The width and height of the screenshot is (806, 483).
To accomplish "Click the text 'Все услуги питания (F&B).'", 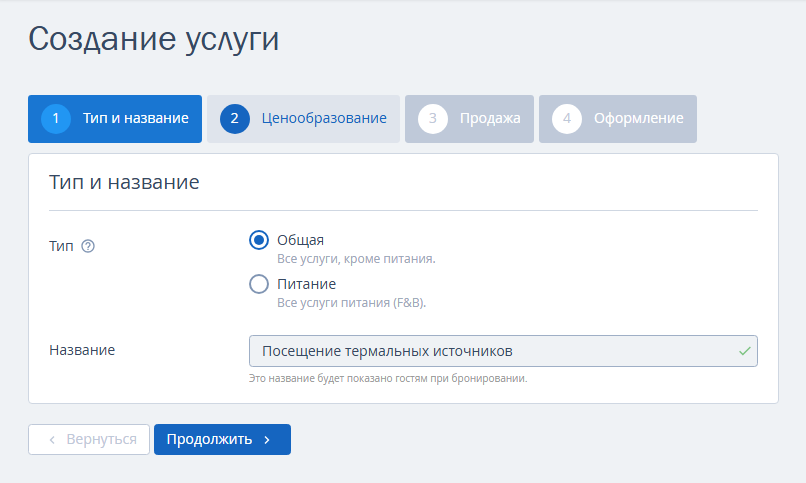I will [352, 303].
